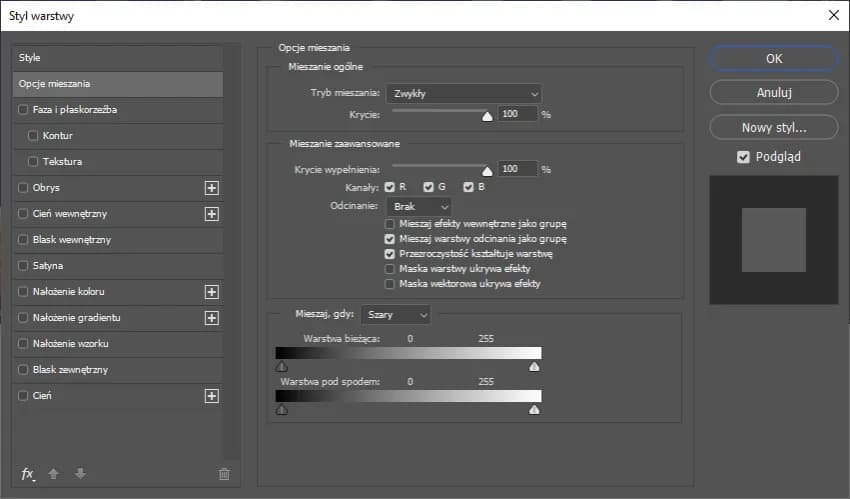The image size is (850, 499).
Task: Open the Mieszaj, gdy dropdown showing Szary
Action: 395,315
